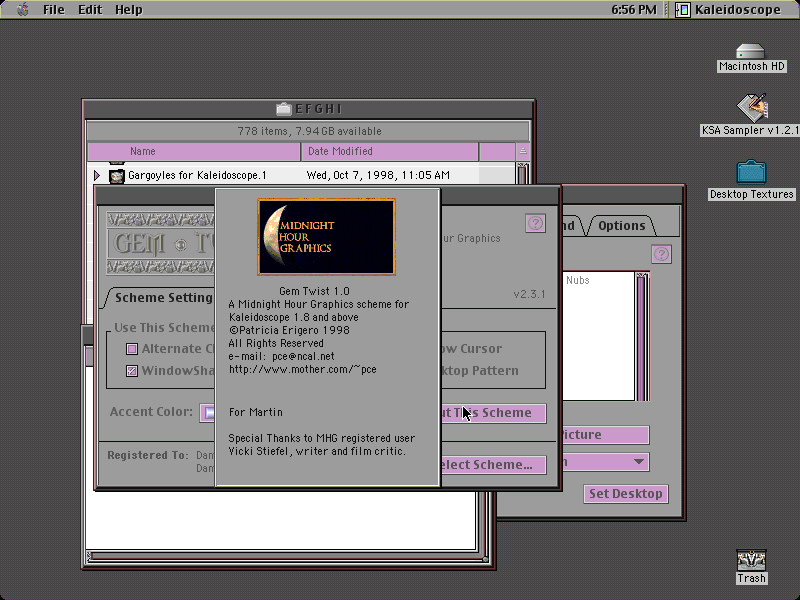Click the http://www.mother.com/~pce URL

tap(303, 369)
